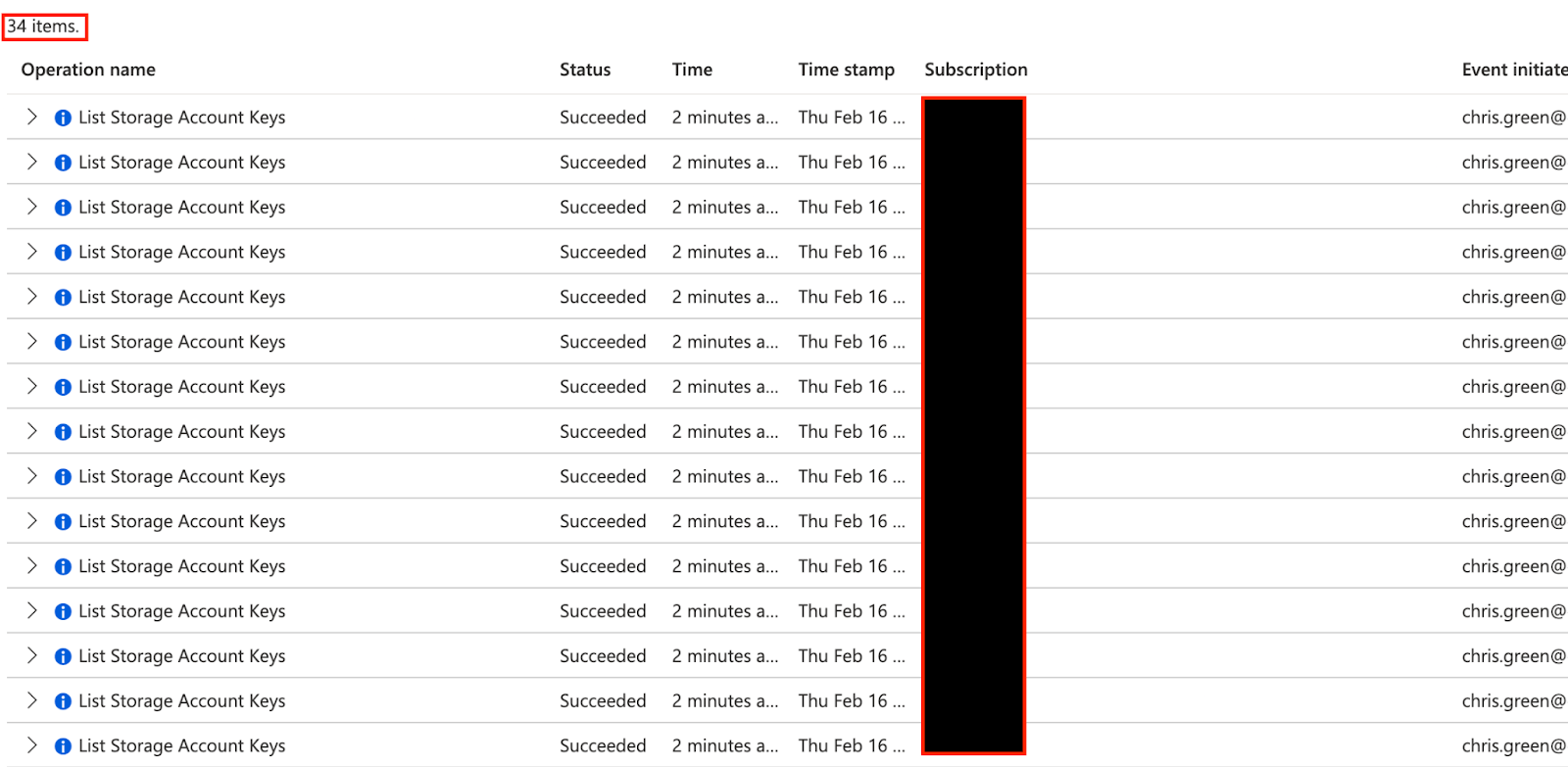This screenshot has height=767, width=1568.
Task: Click the info icon on the second row
Action: 62,162
